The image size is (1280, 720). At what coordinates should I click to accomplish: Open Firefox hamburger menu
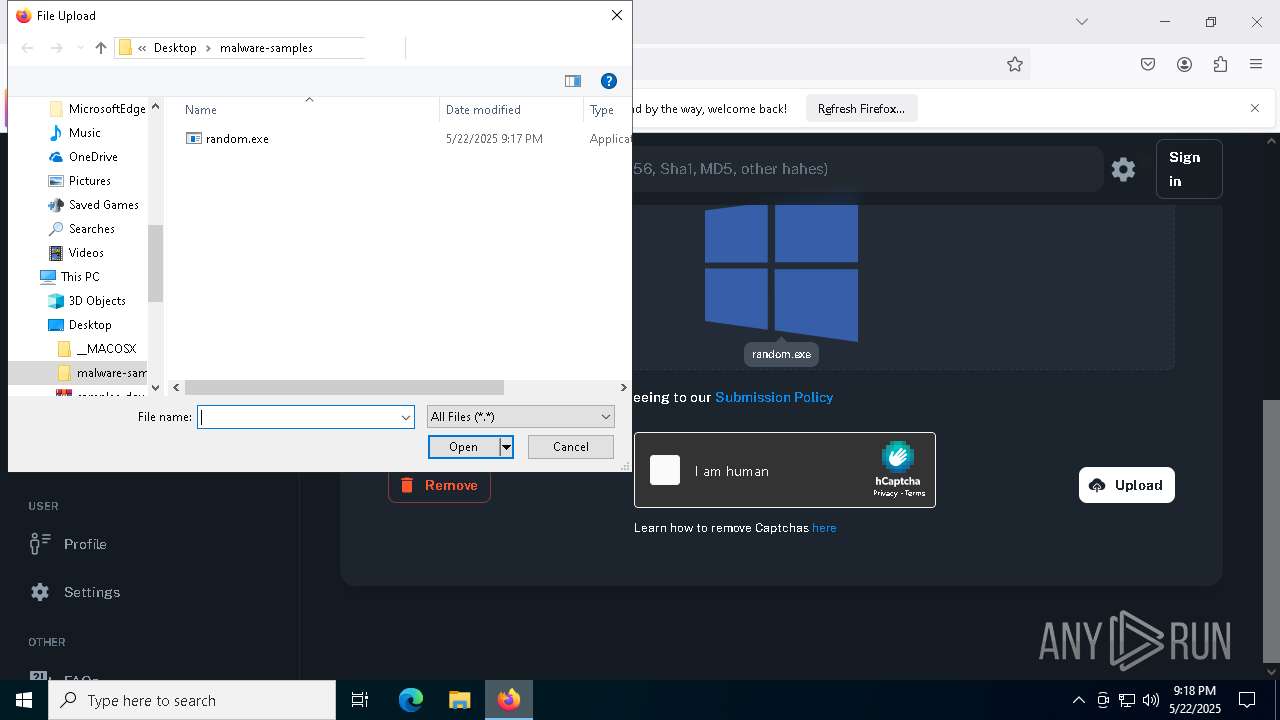(x=1256, y=64)
